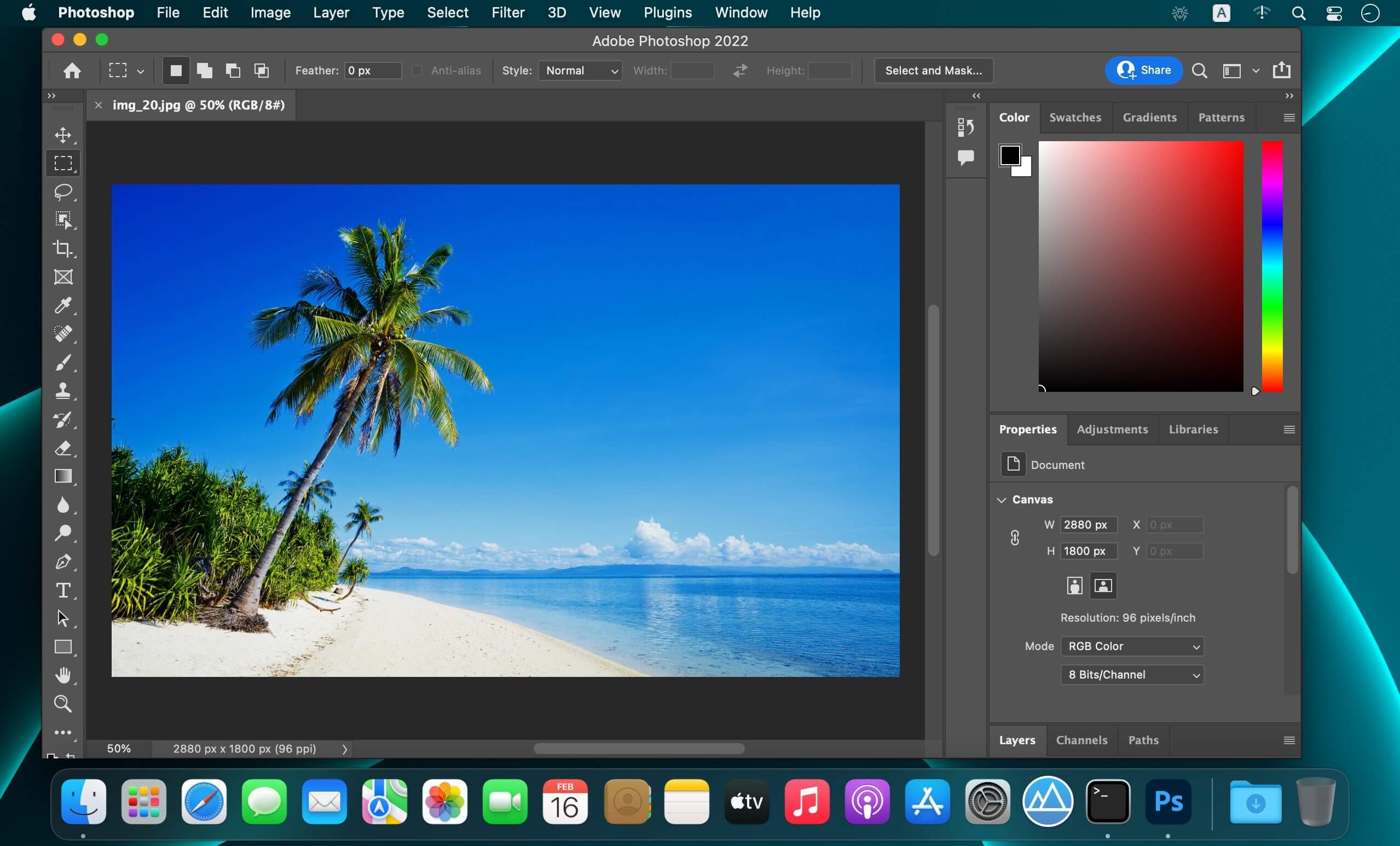Toggle Anti-alias checkbox
Screen dimensions: 1400x846
[417, 70]
